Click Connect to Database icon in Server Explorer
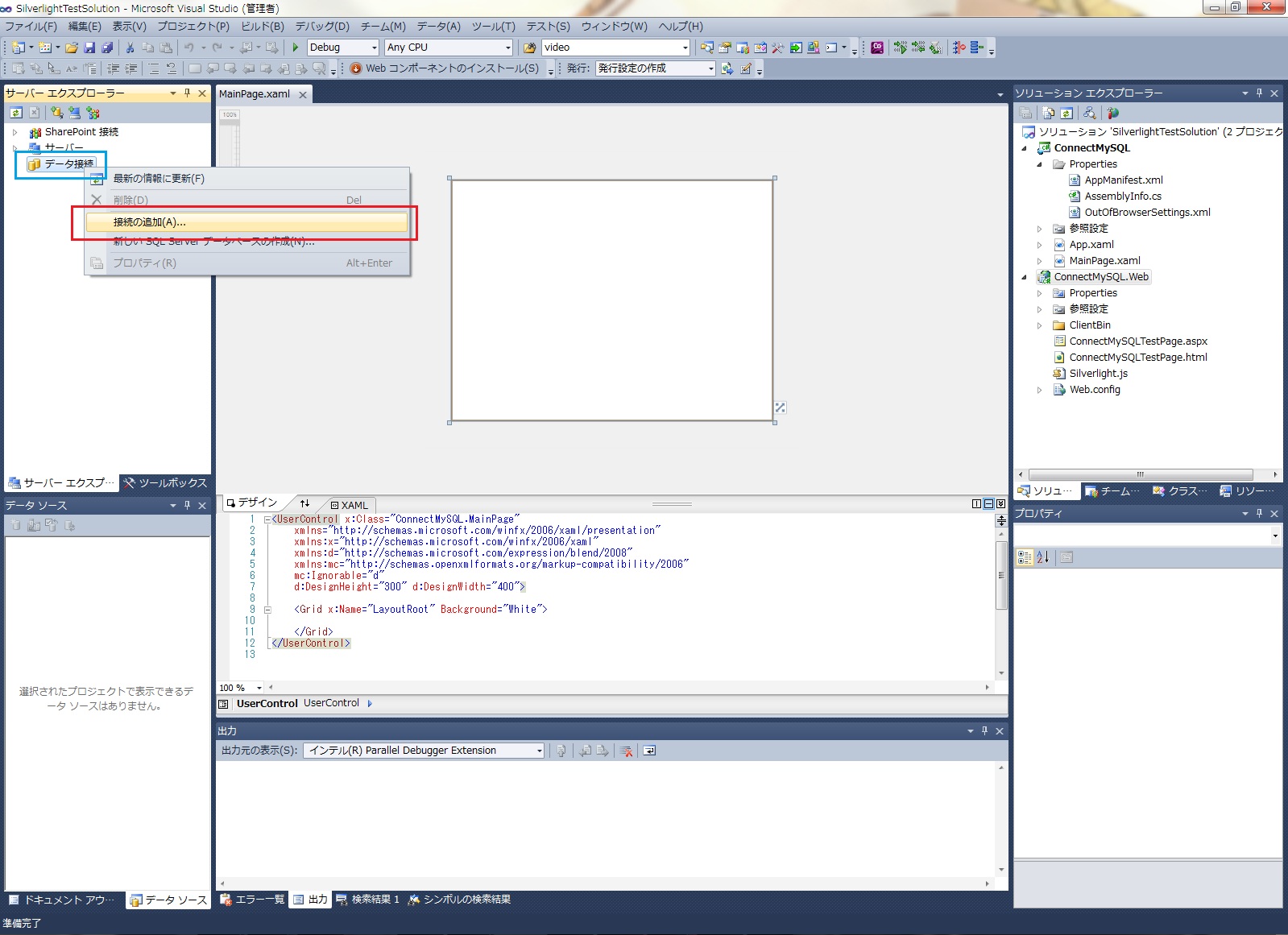This screenshot has width=1288, height=935. pyautogui.click(x=56, y=113)
